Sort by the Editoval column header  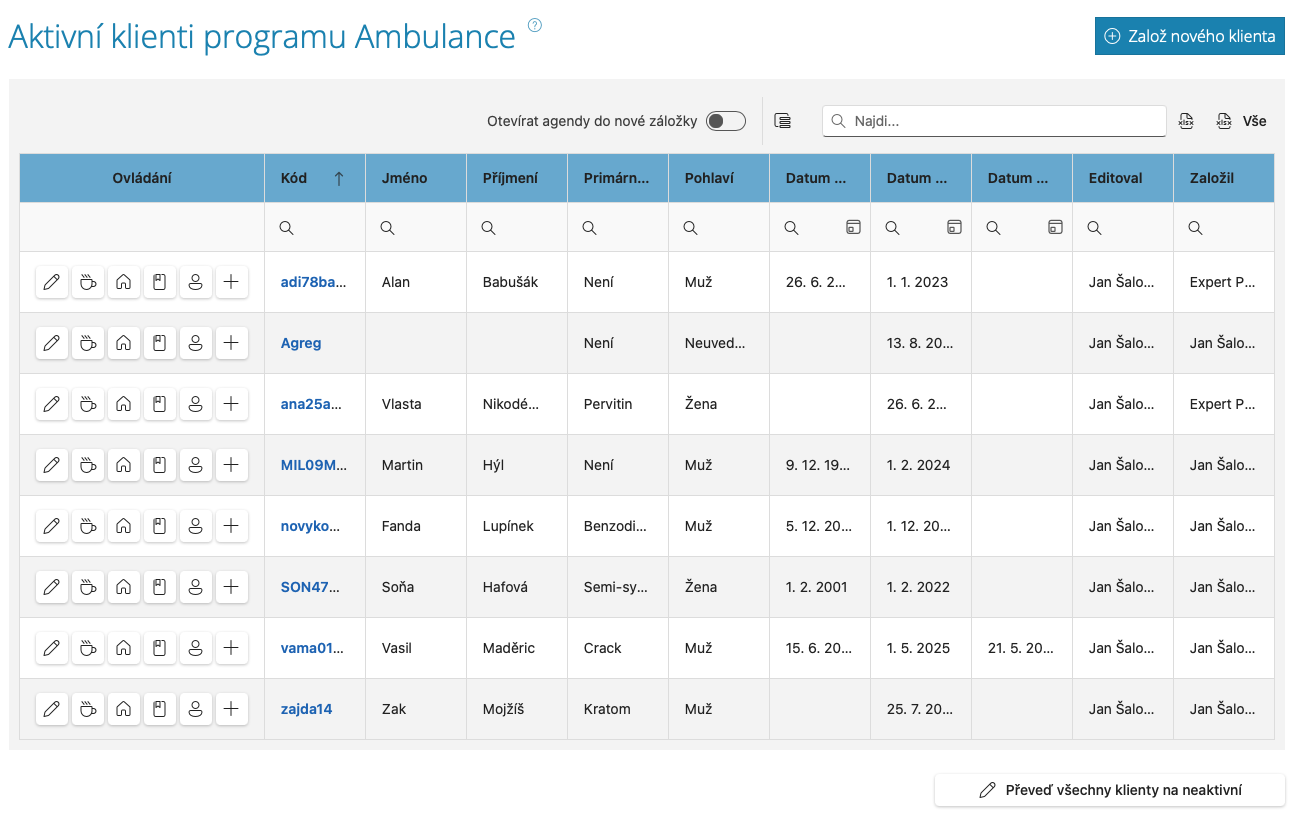1123,178
